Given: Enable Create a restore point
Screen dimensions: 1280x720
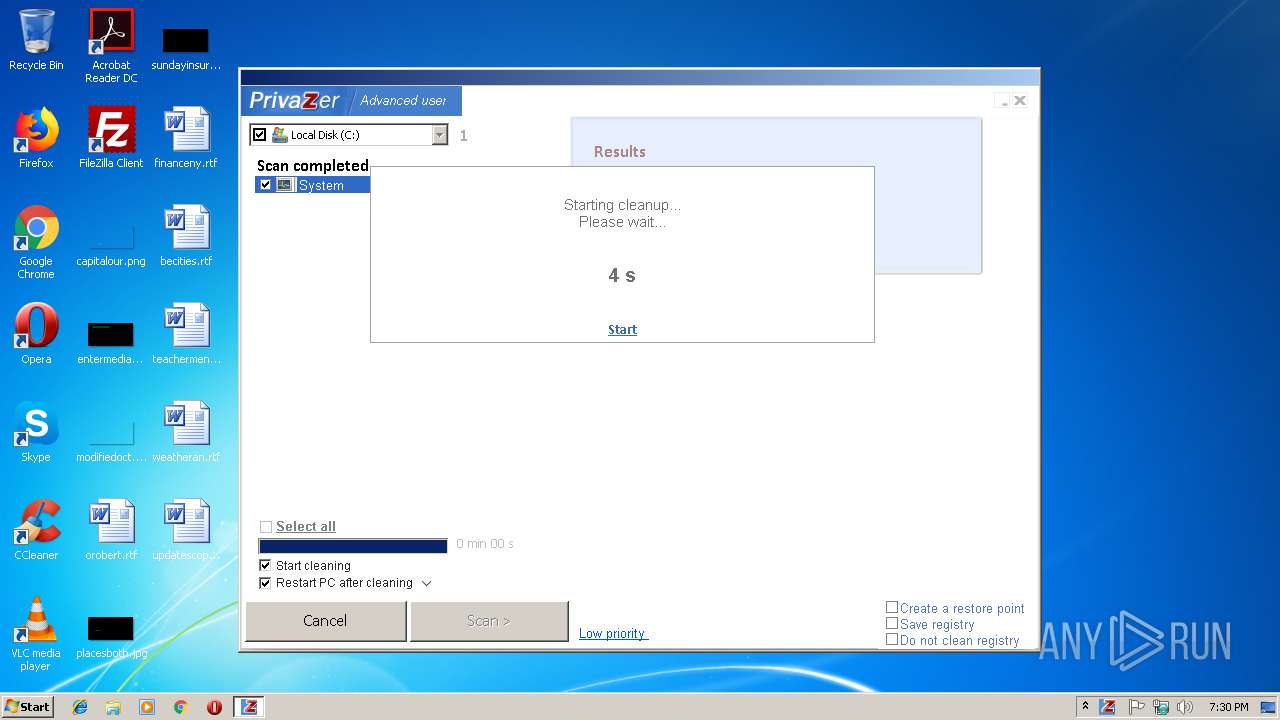Looking at the screenshot, I should click(x=892, y=607).
